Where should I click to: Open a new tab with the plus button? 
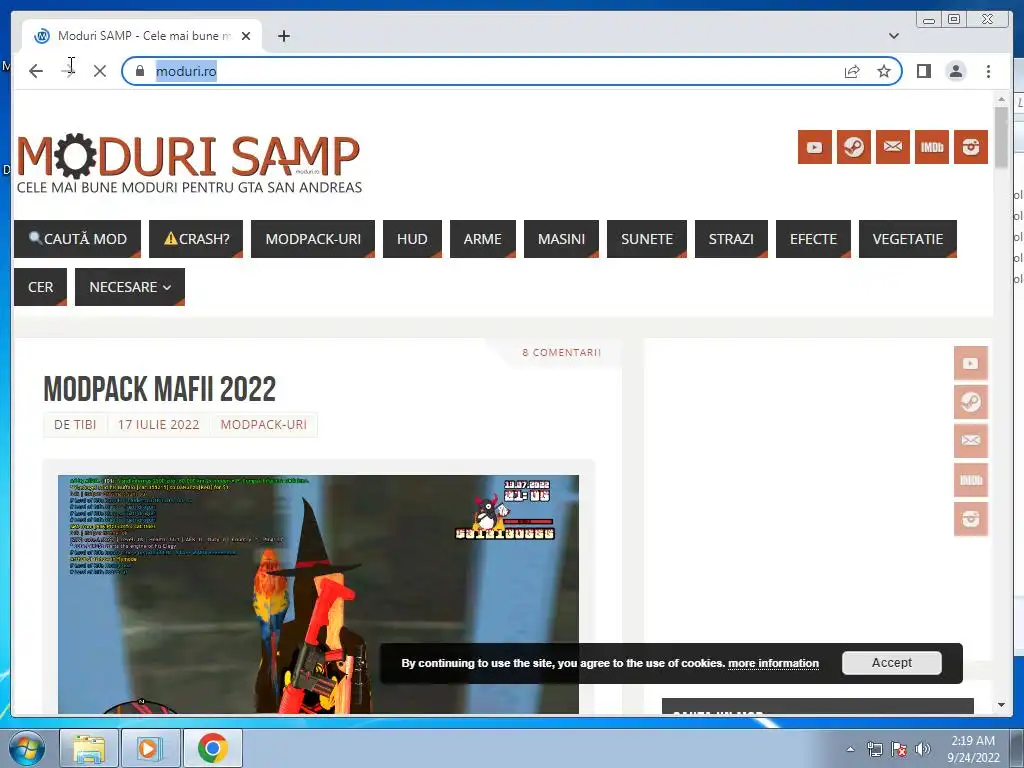pos(283,36)
